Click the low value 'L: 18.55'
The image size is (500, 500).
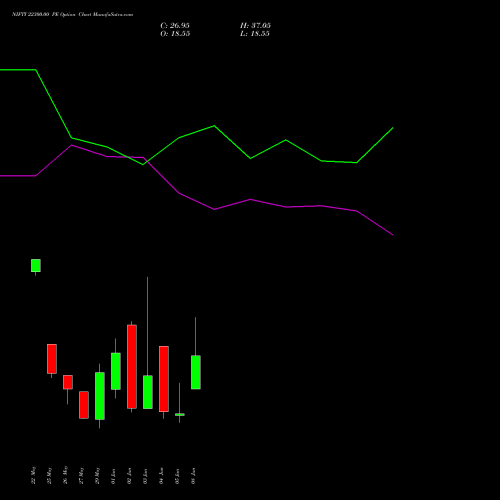(255, 34)
